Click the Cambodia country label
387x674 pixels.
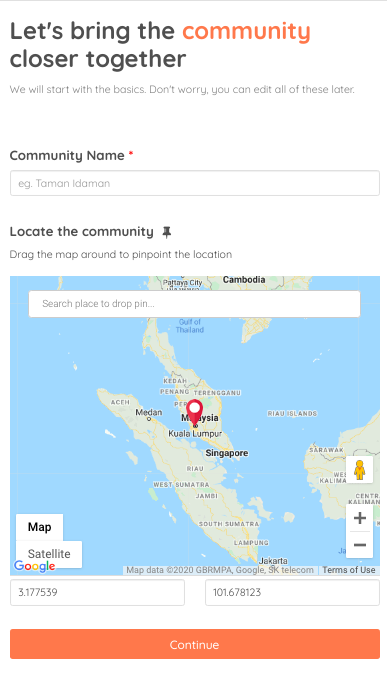[x=244, y=280]
